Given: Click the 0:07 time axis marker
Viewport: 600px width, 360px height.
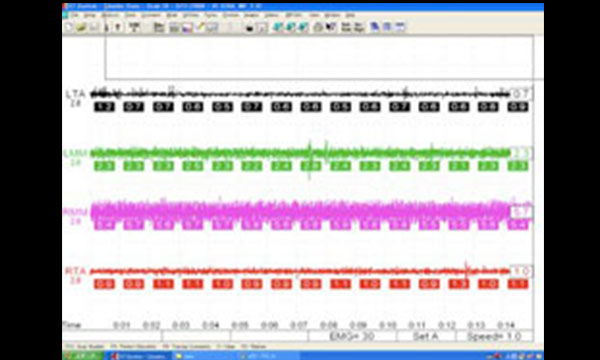Looking at the screenshot, I should [299, 325].
